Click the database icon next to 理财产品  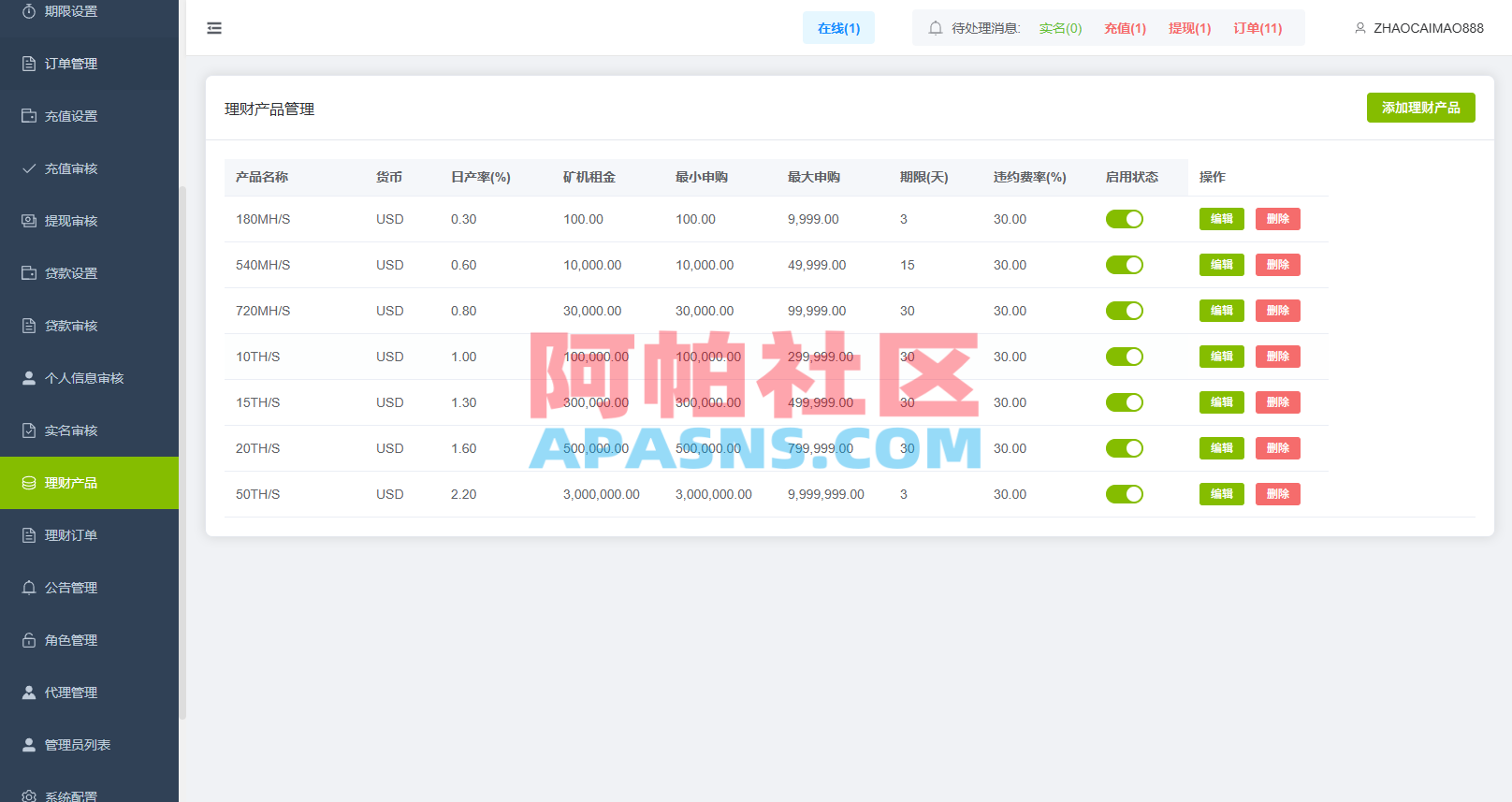pyautogui.click(x=29, y=483)
